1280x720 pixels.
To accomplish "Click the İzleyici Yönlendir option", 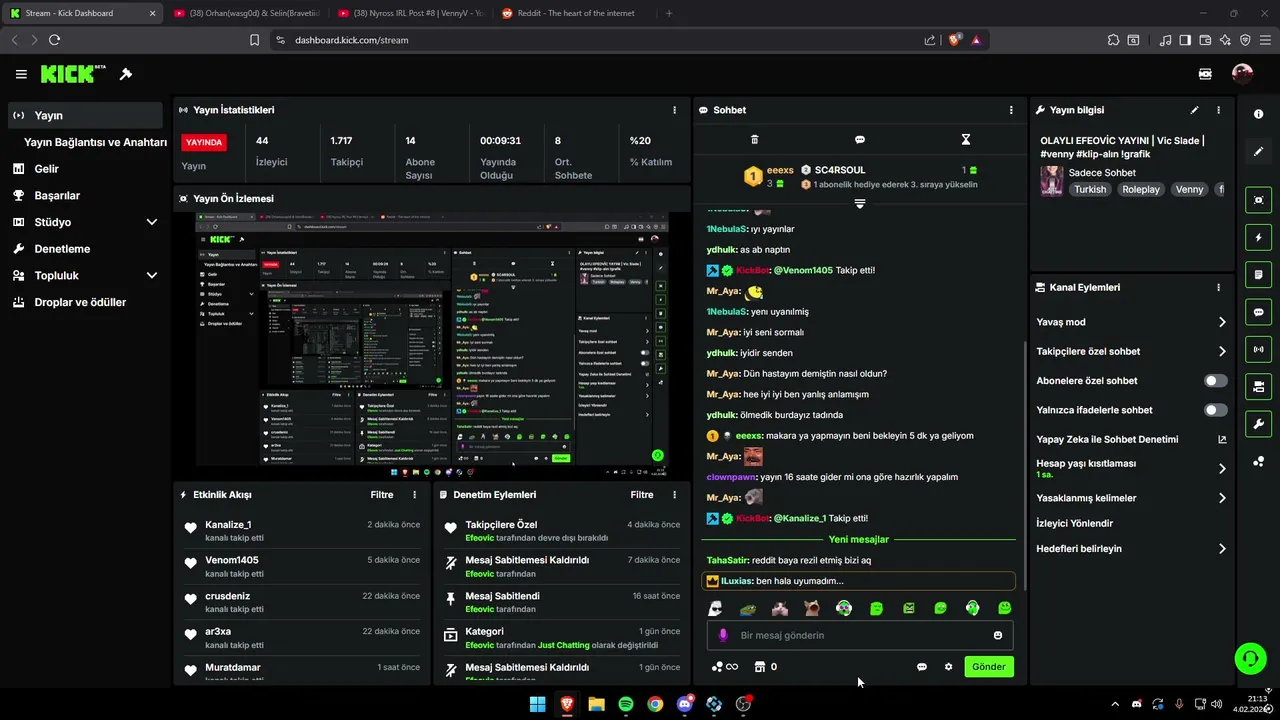I will 1075,523.
